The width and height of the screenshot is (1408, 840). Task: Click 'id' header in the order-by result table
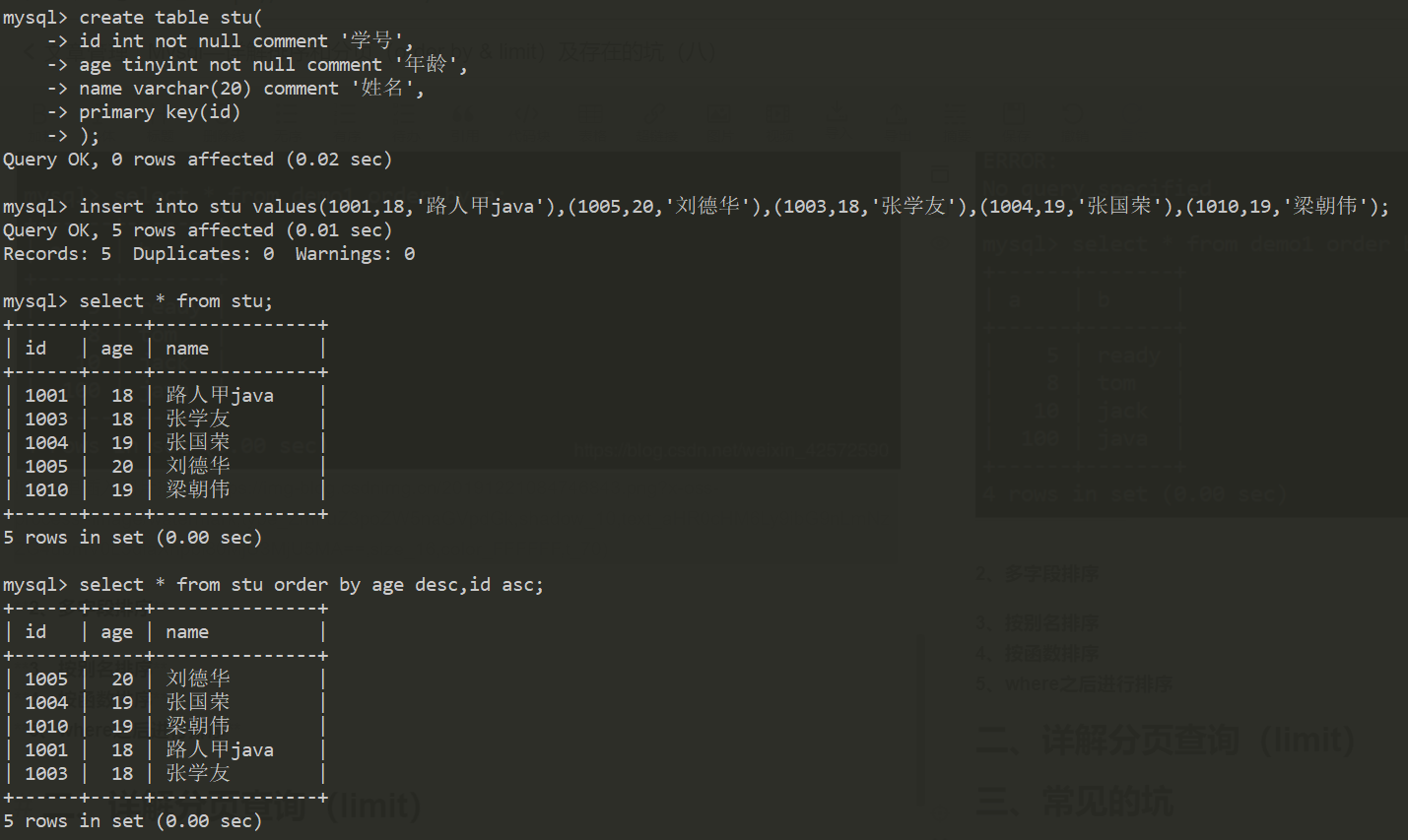coord(35,632)
